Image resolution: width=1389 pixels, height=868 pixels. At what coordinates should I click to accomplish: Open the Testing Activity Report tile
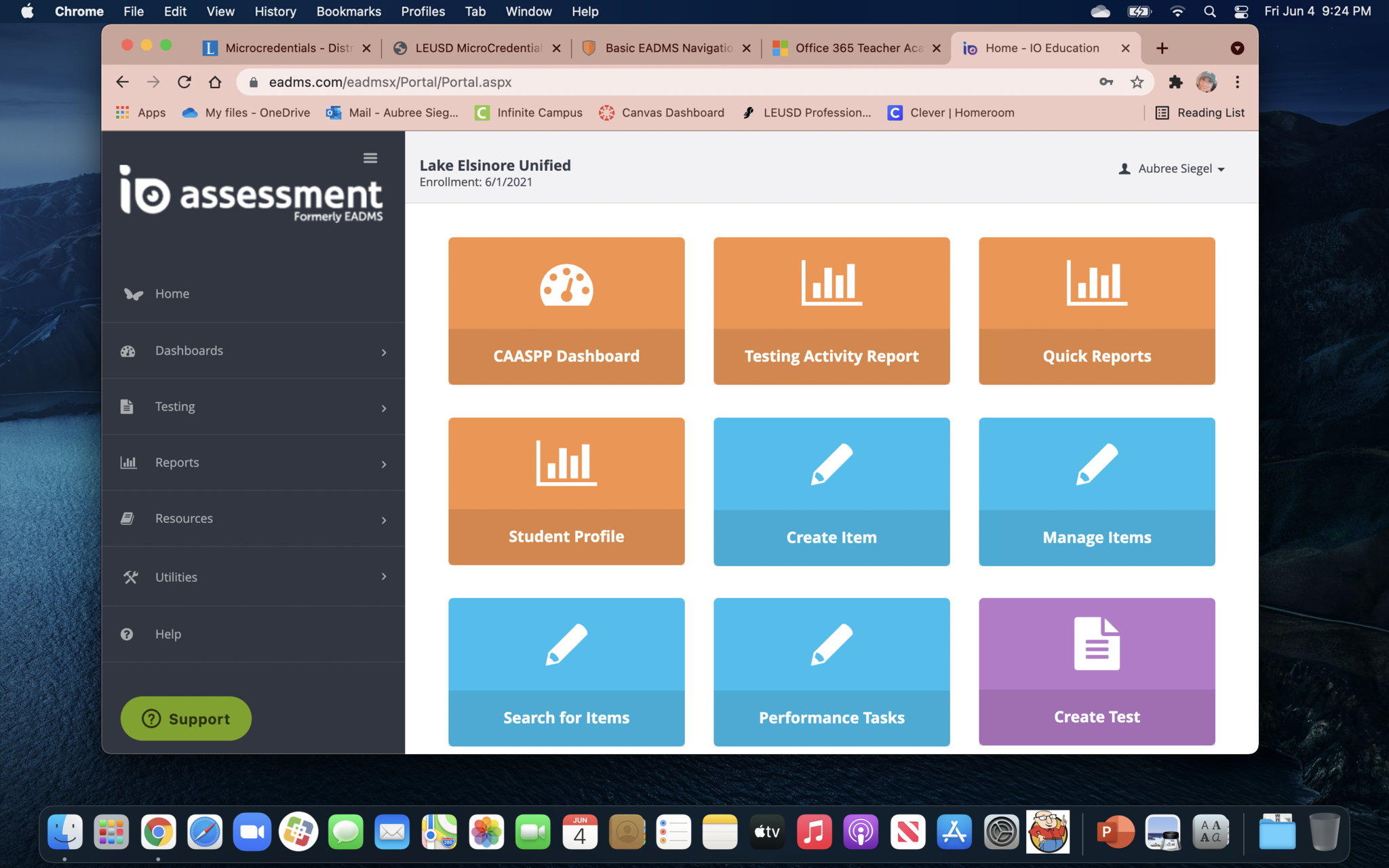(832, 310)
